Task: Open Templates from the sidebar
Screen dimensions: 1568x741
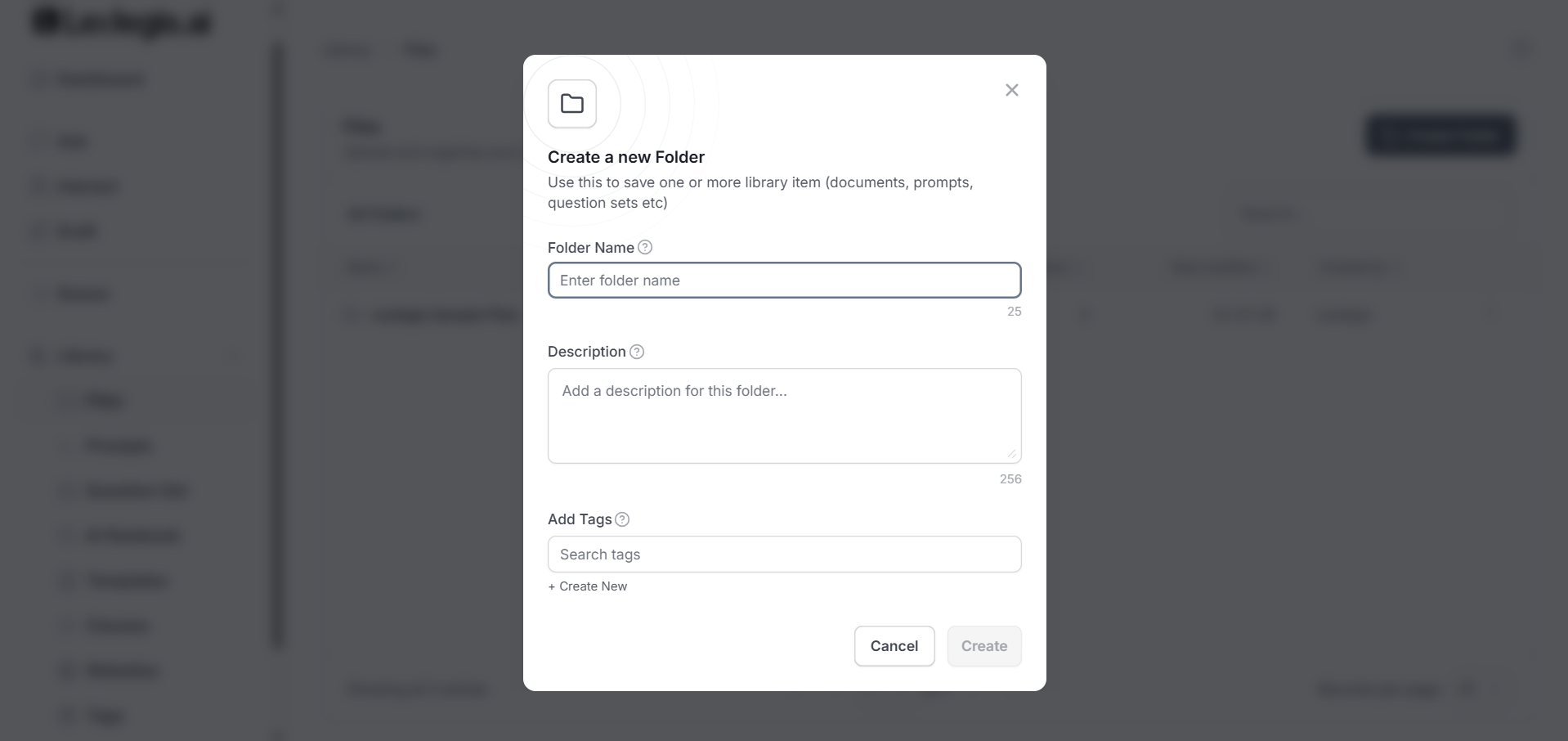Action: [x=127, y=581]
